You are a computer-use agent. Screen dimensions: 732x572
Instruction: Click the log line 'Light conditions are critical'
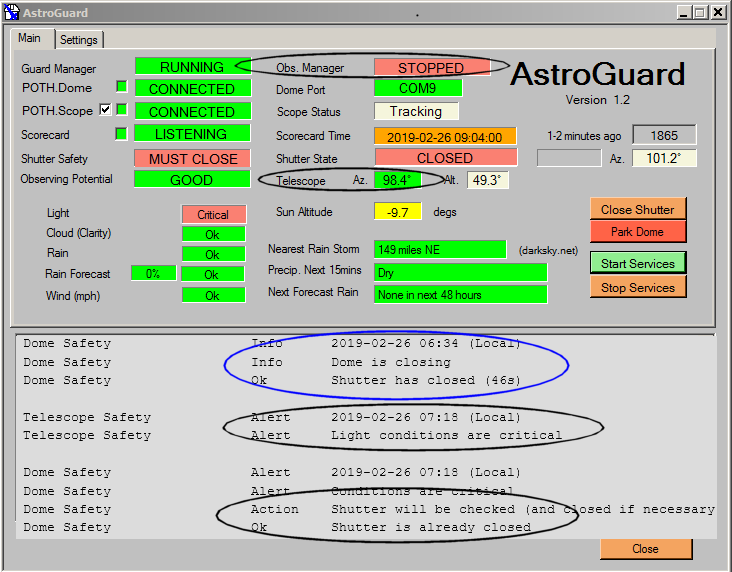tap(446, 435)
